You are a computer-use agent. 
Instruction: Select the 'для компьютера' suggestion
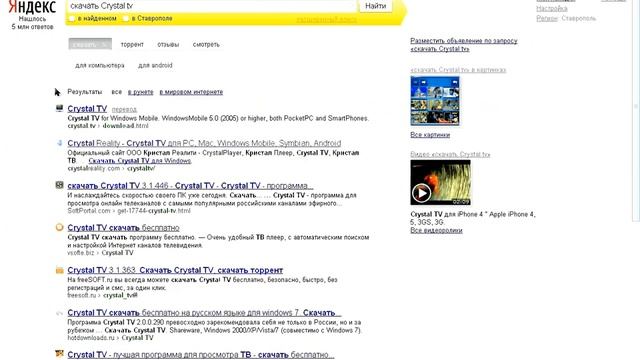point(100,65)
